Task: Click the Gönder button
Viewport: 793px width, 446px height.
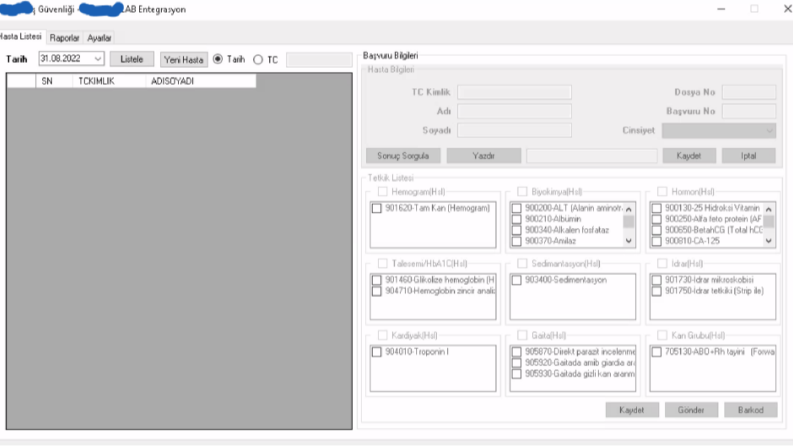Action: [x=691, y=410]
